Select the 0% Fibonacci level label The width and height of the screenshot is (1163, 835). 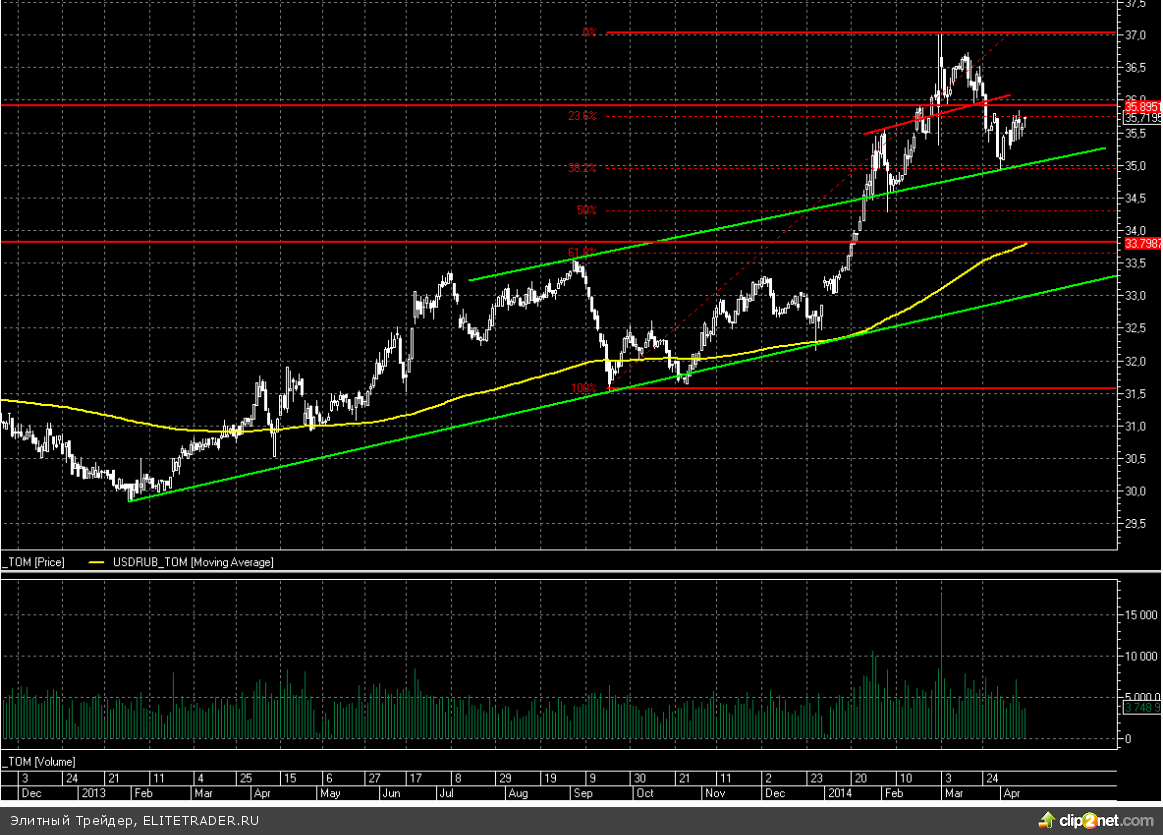(x=589, y=33)
